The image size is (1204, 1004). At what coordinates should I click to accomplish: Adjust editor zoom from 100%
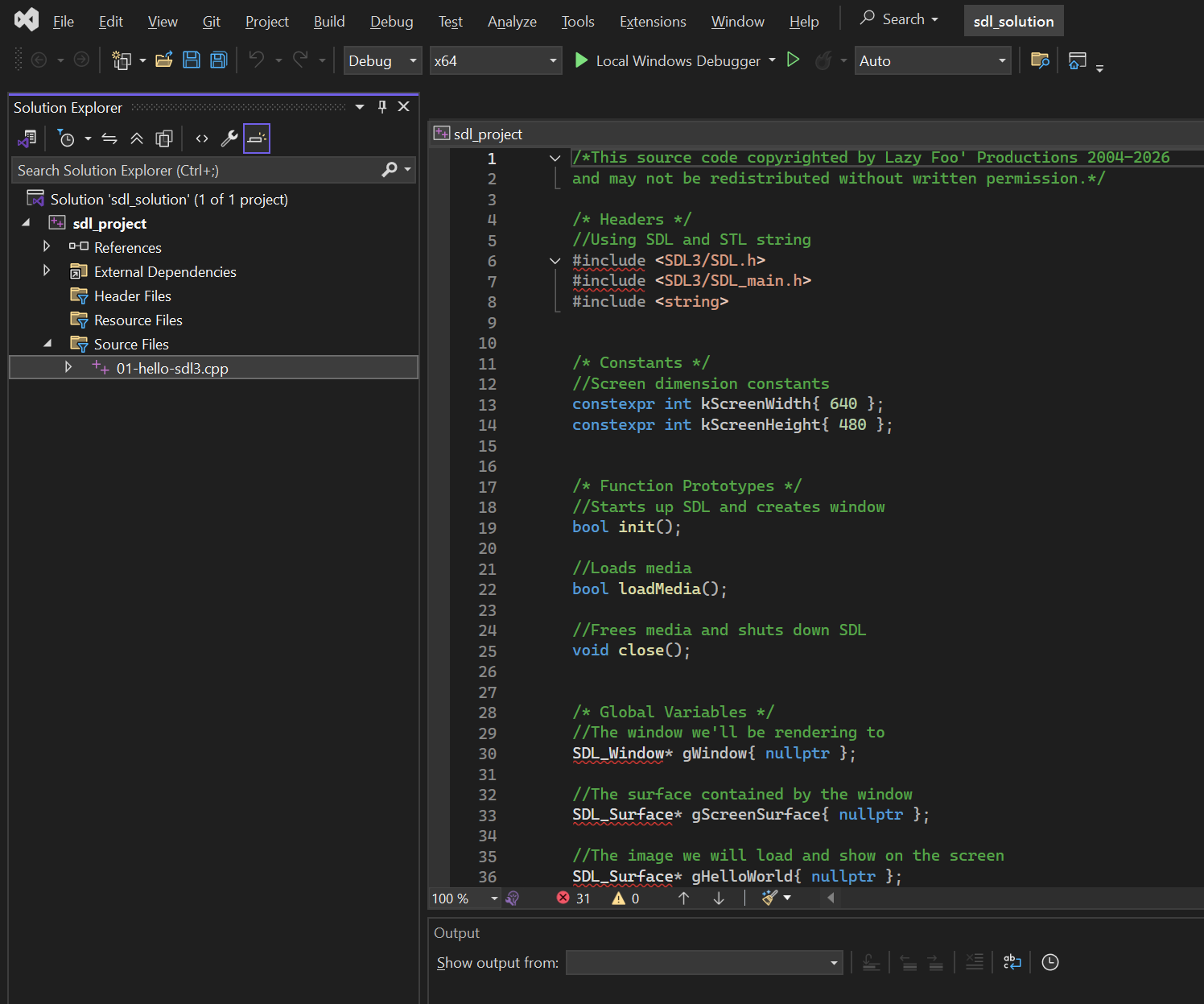coord(464,898)
